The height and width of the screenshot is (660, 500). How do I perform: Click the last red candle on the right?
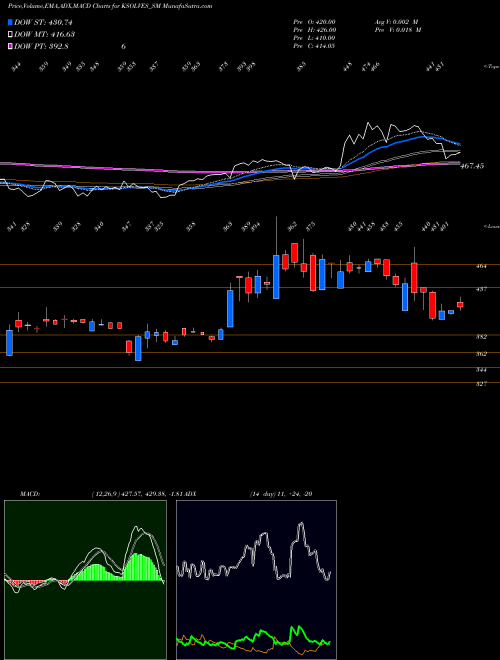pos(460,305)
